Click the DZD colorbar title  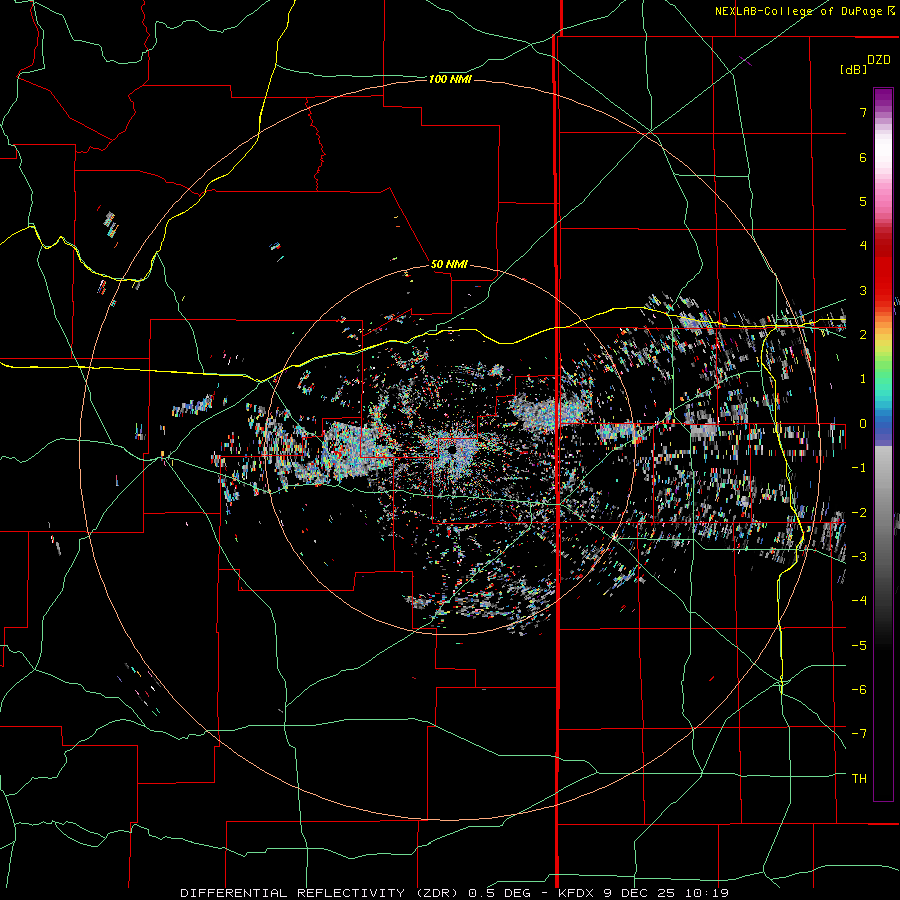[x=879, y=60]
